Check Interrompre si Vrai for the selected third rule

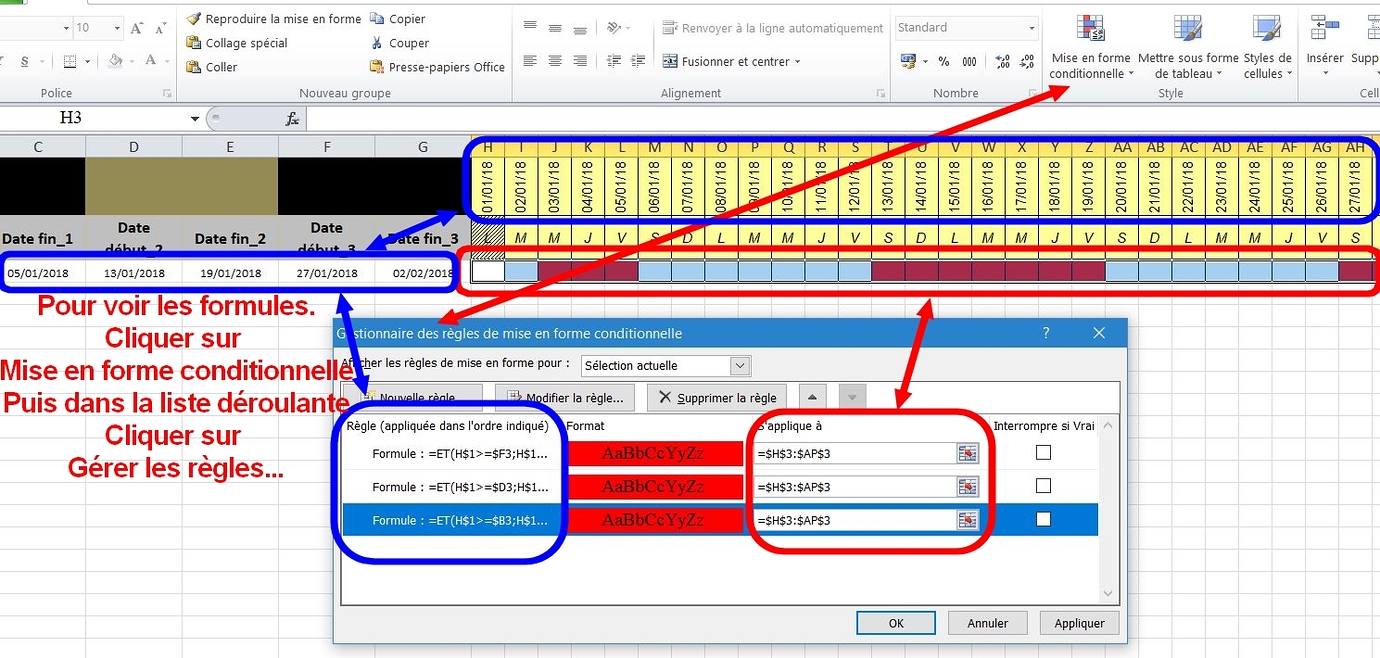coord(1043,519)
